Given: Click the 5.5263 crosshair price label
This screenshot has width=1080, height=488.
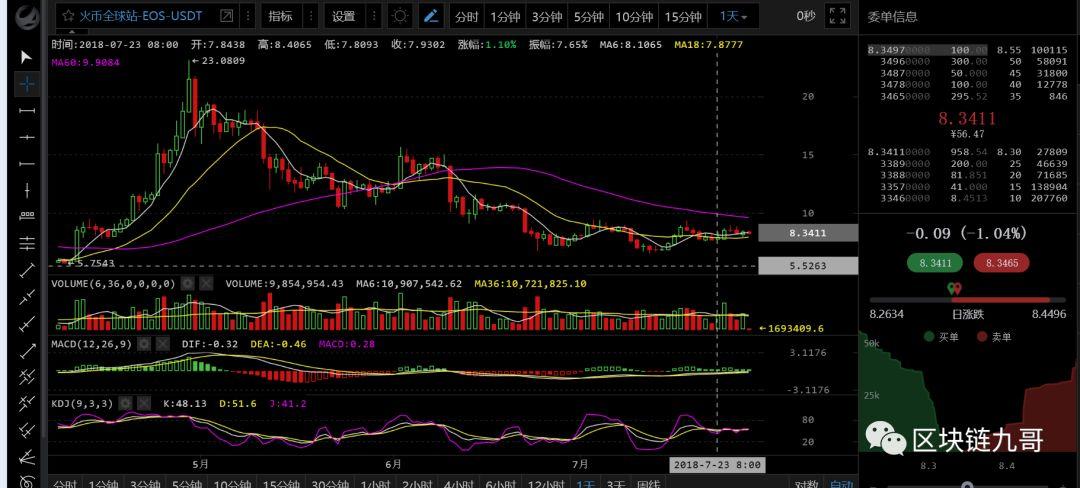Looking at the screenshot, I should pos(808,266).
